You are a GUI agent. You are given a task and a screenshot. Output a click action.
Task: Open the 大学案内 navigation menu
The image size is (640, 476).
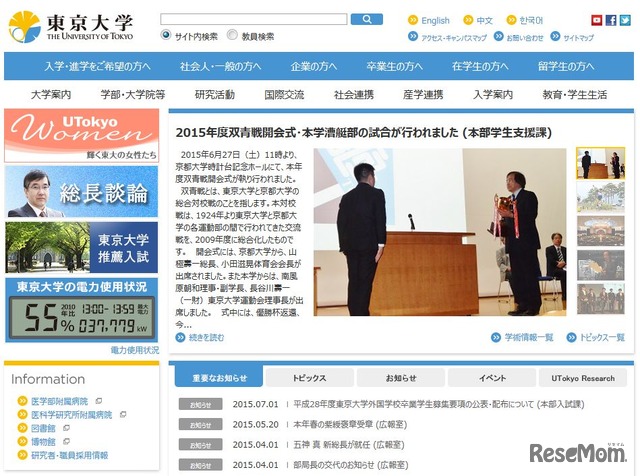click(x=51, y=95)
